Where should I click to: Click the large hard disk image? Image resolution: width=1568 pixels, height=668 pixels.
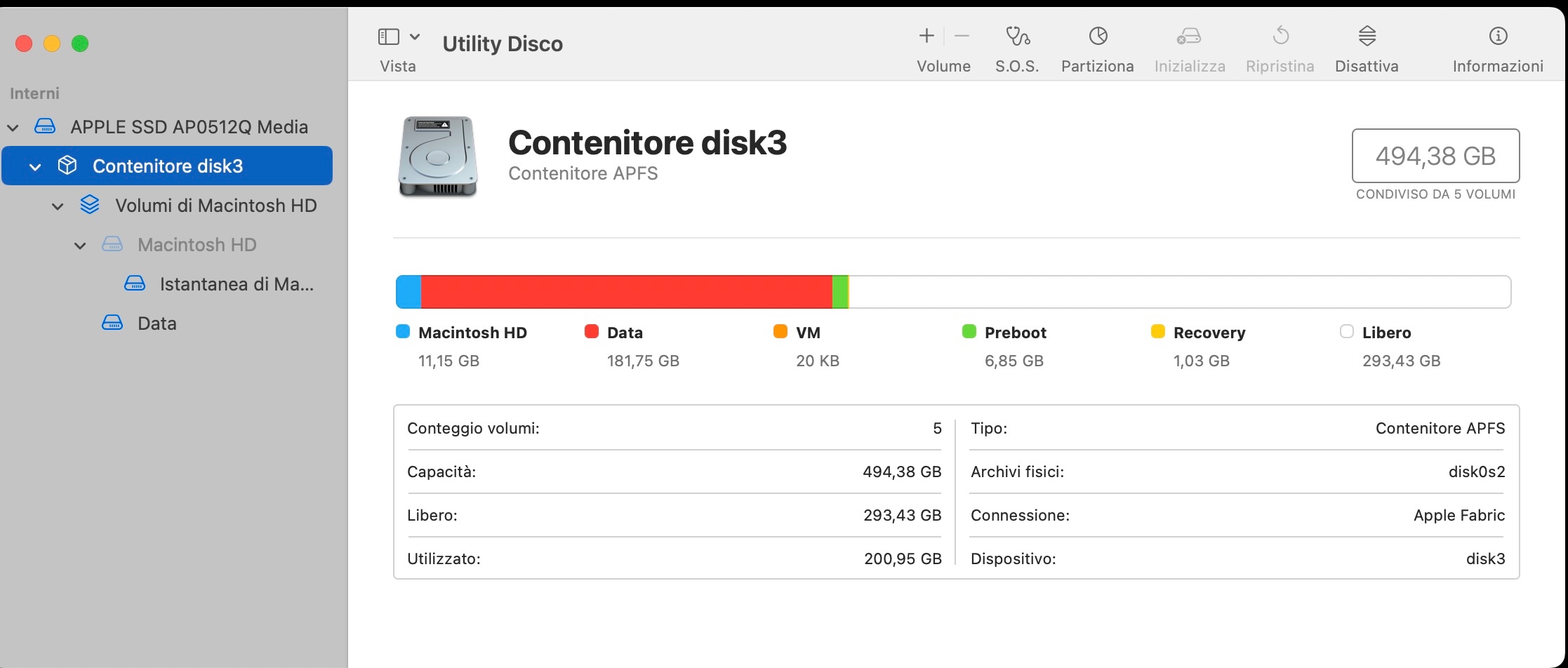(x=438, y=156)
